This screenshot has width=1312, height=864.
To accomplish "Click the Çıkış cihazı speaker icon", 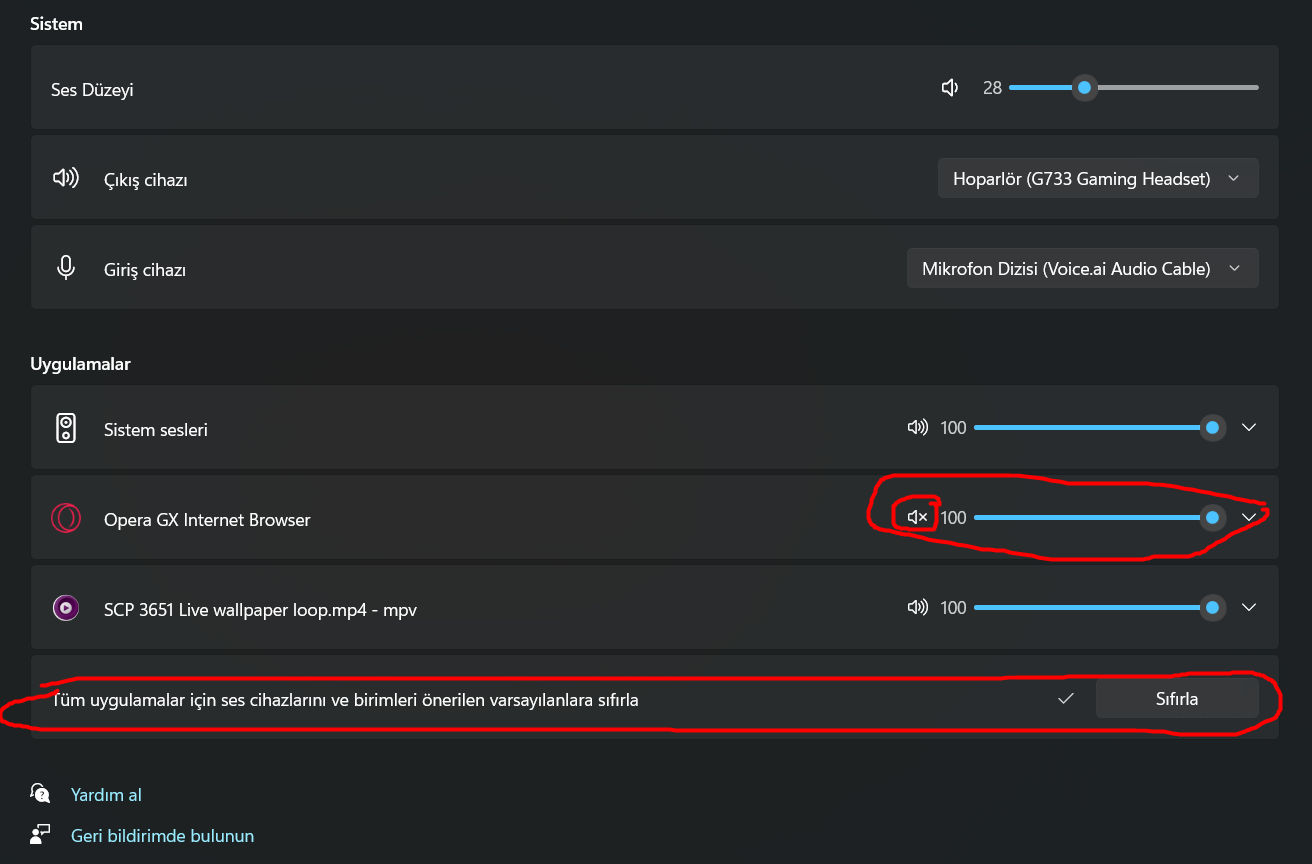I will pyautogui.click(x=66, y=179).
